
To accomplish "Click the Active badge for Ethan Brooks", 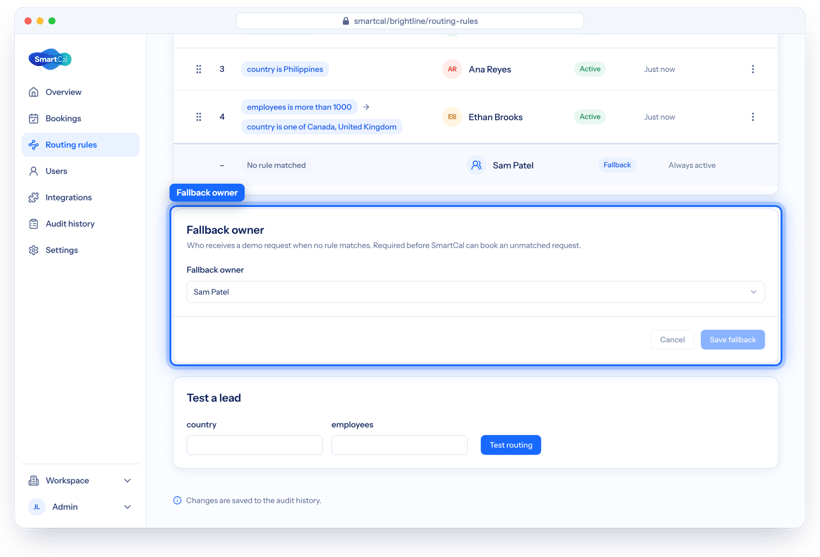I will (590, 117).
